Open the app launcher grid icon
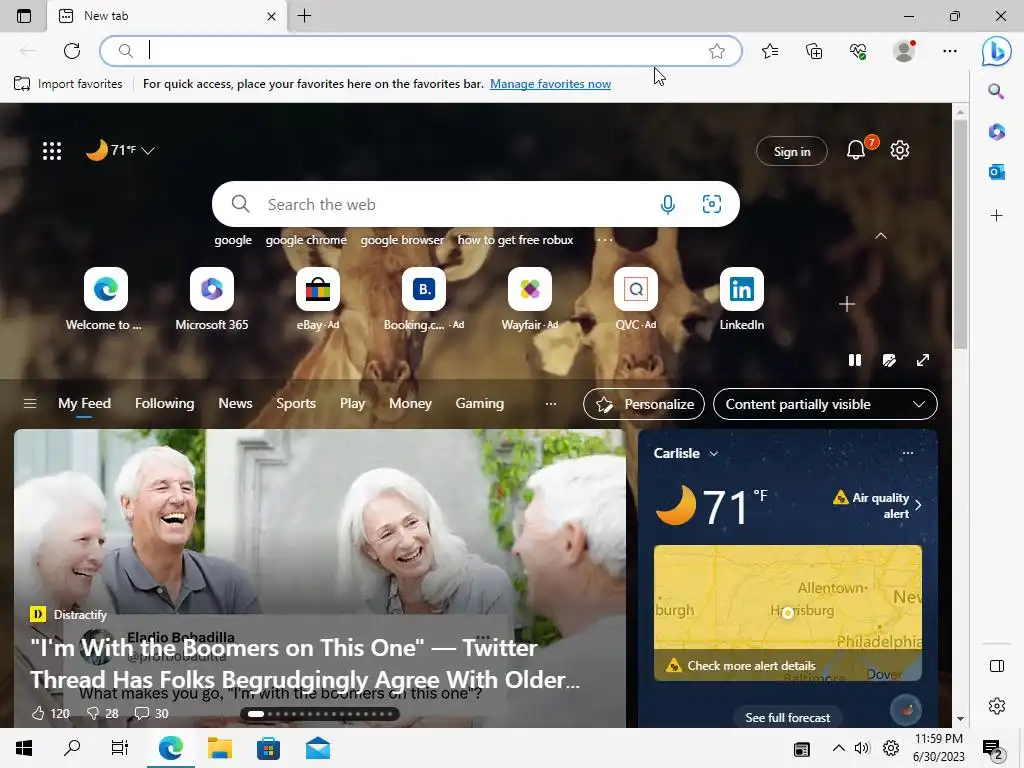1024x768 pixels. click(x=52, y=151)
